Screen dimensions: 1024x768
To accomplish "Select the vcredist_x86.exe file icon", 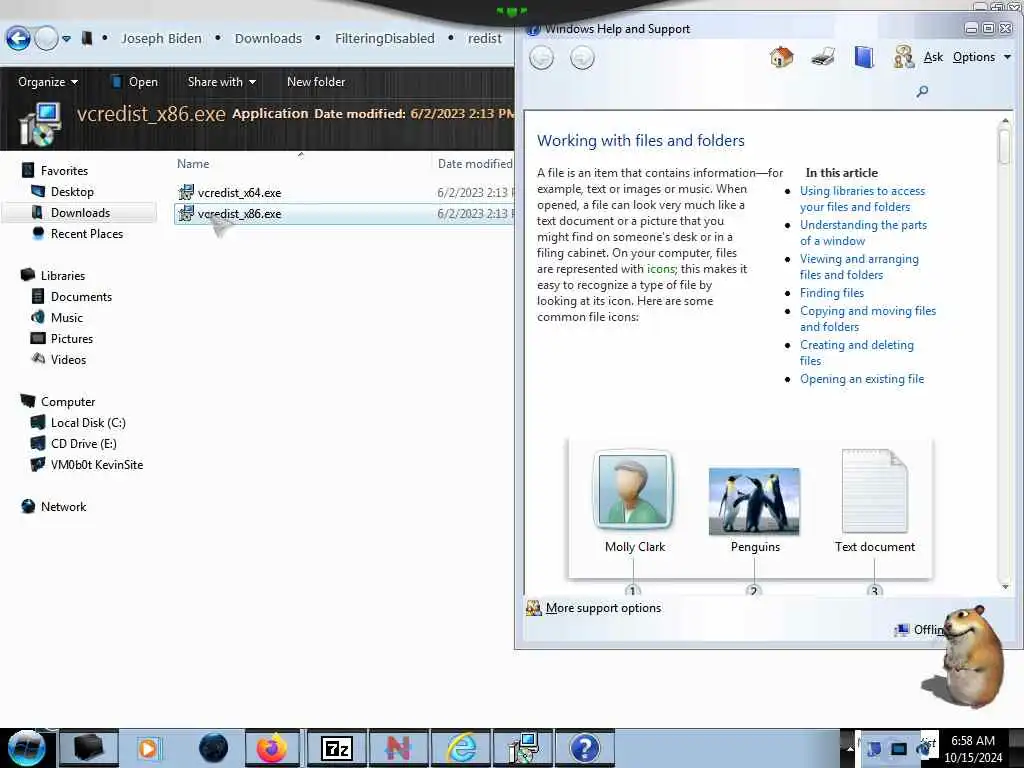I will (186, 214).
